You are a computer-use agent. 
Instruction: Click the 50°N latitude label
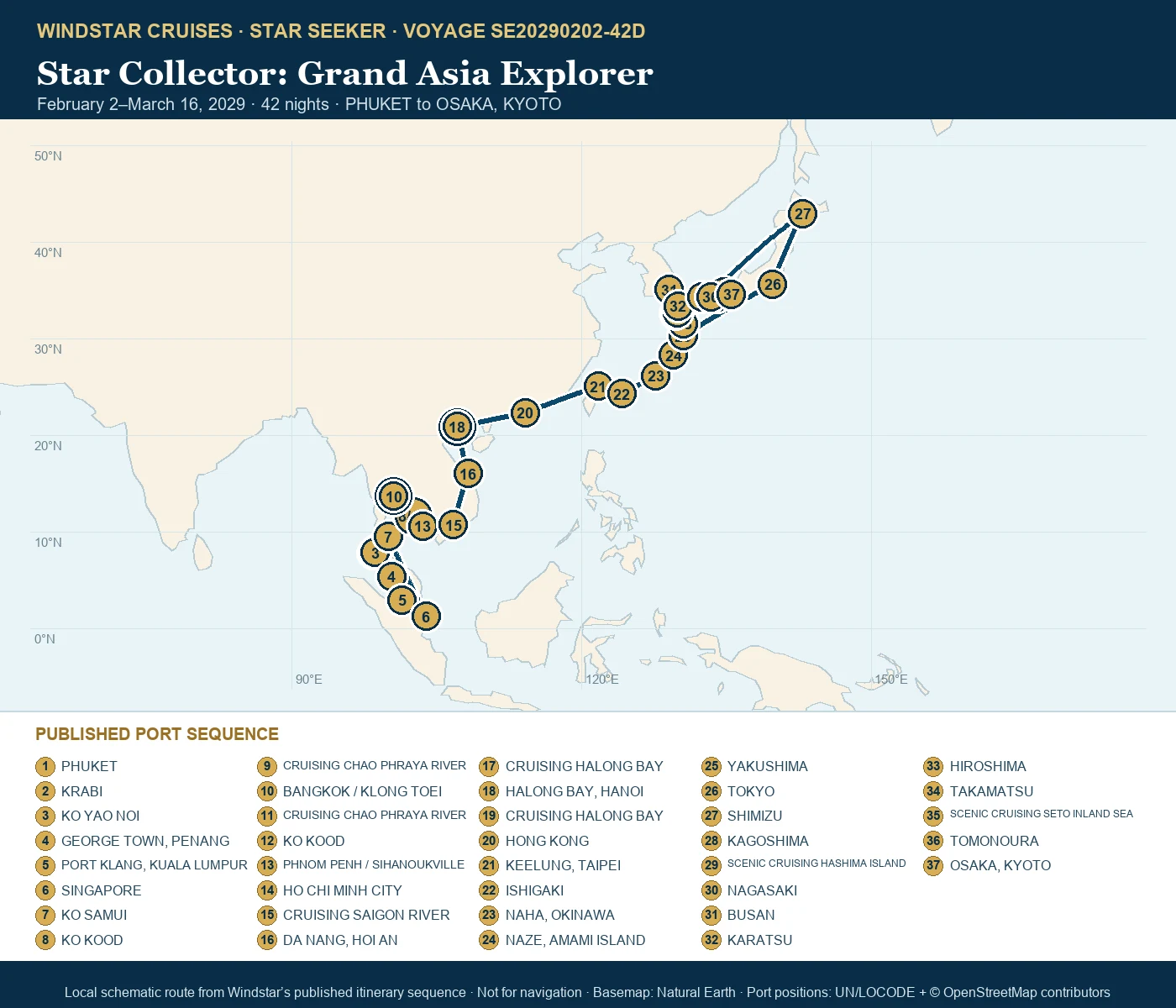click(x=48, y=156)
